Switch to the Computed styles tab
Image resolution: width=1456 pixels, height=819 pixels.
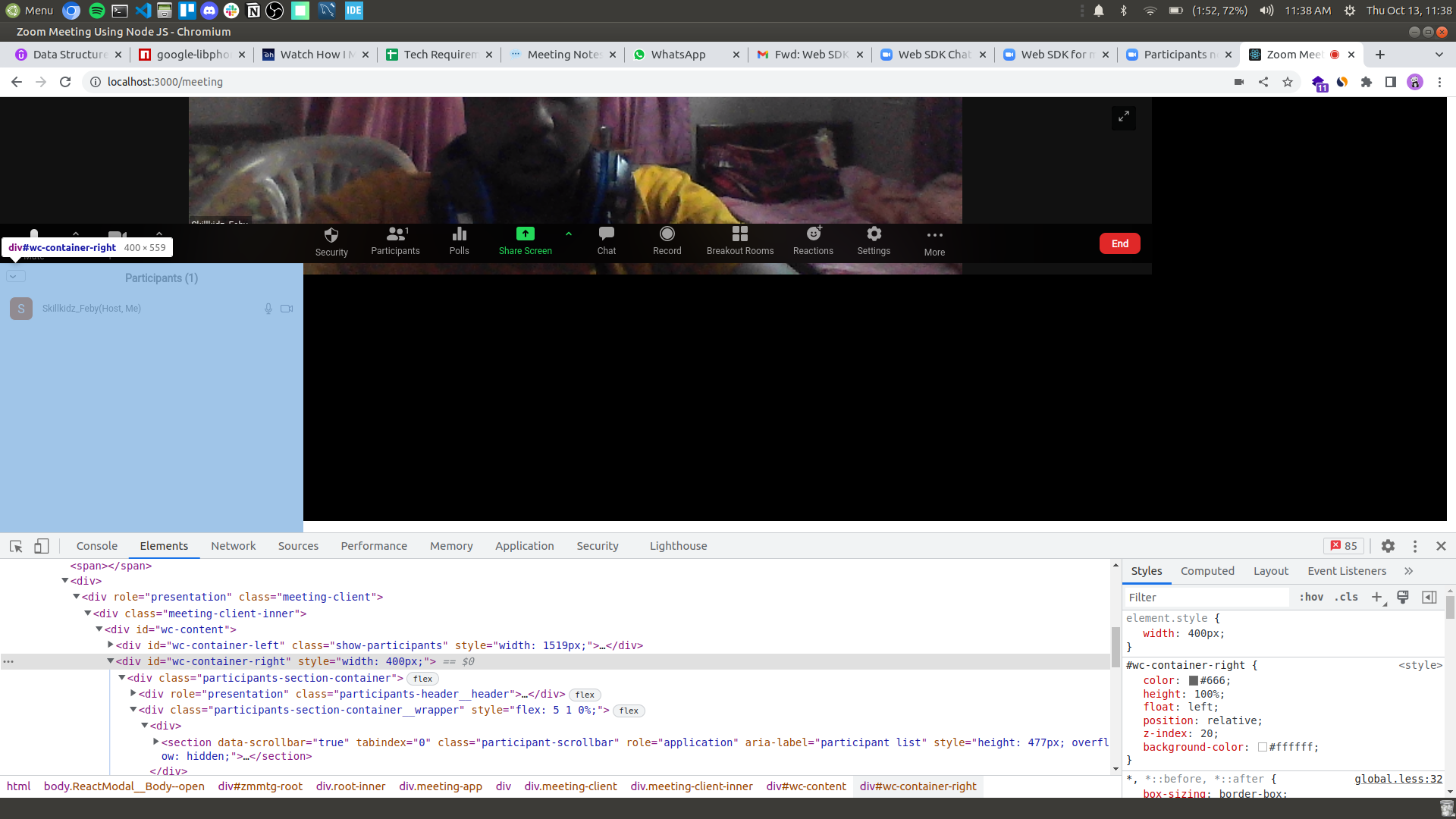pyautogui.click(x=1207, y=571)
